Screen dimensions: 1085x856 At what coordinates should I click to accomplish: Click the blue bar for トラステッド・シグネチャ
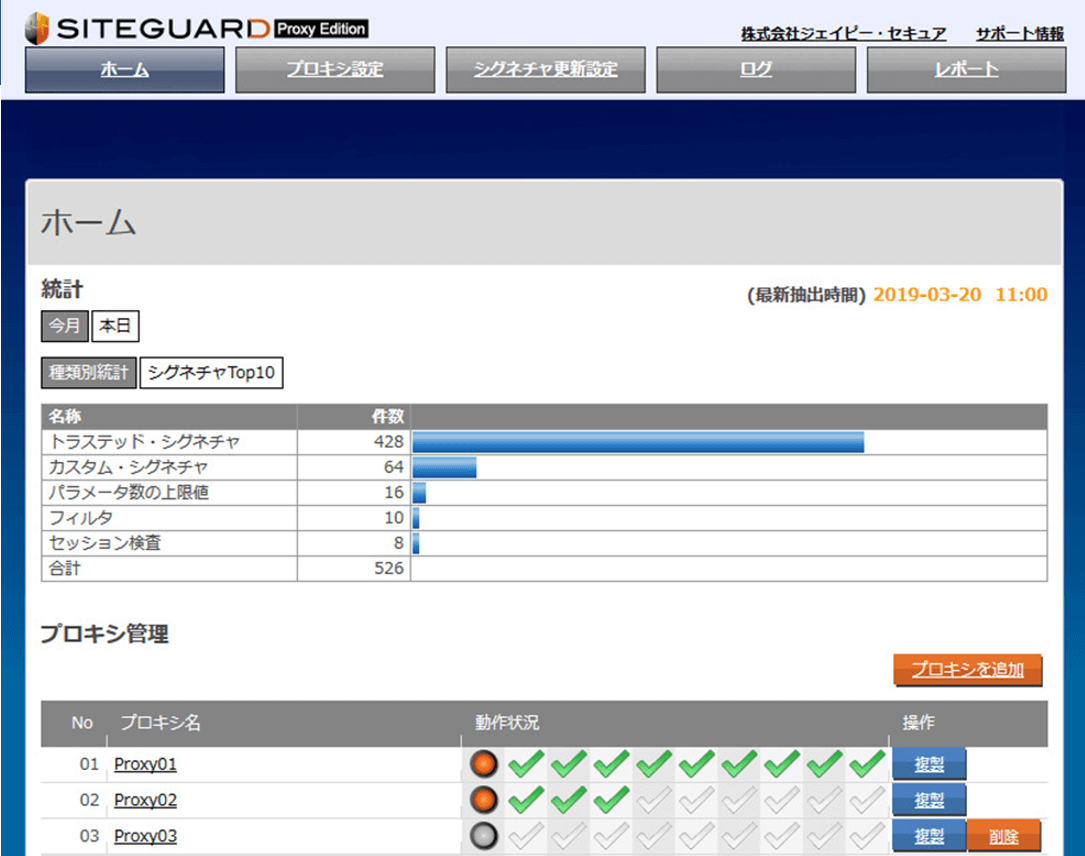640,441
